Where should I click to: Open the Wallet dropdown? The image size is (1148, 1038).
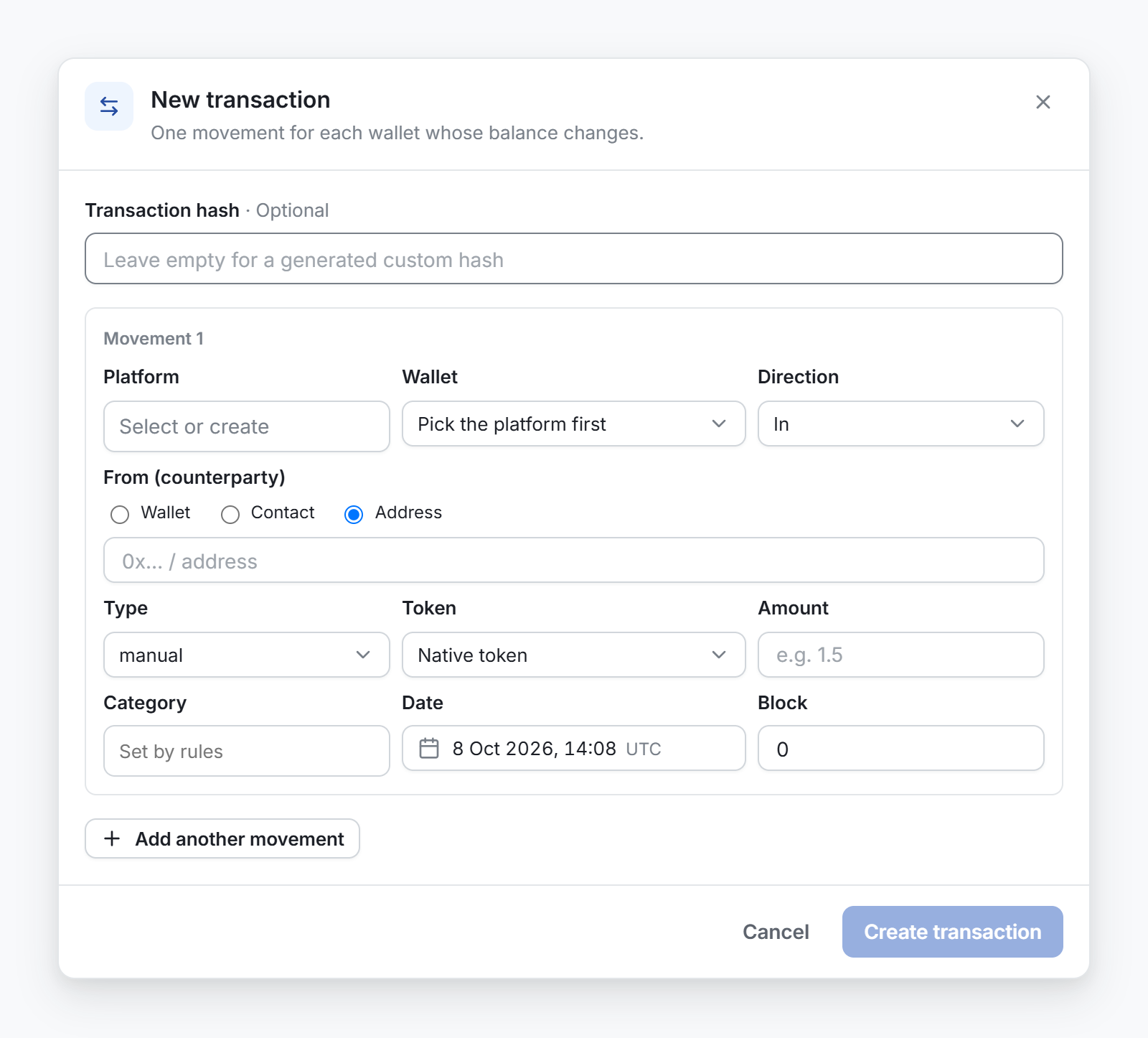pos(573,424)
